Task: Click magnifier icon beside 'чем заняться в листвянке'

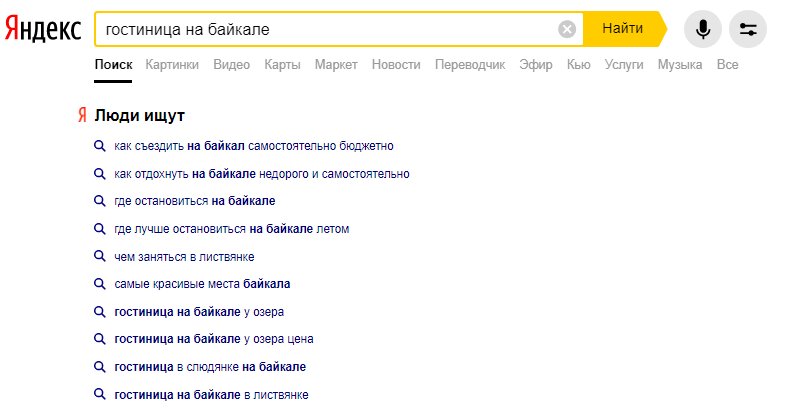Action: (100, 257)
